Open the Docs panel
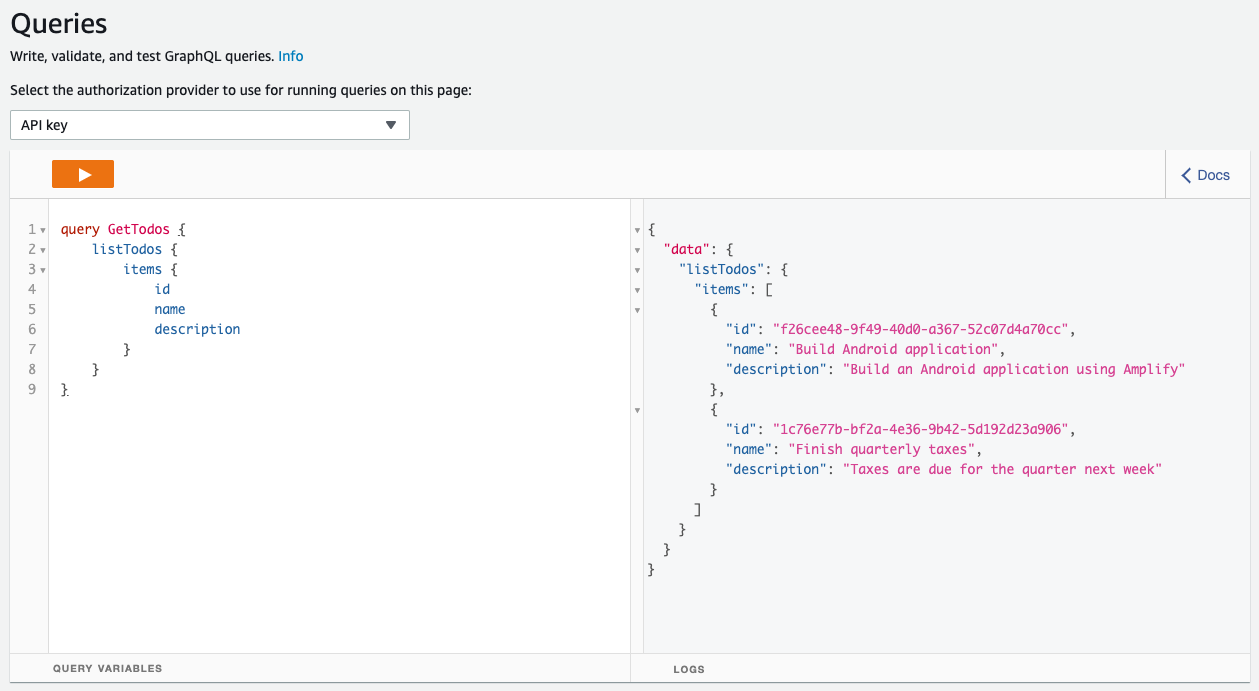 (1206, 175)
